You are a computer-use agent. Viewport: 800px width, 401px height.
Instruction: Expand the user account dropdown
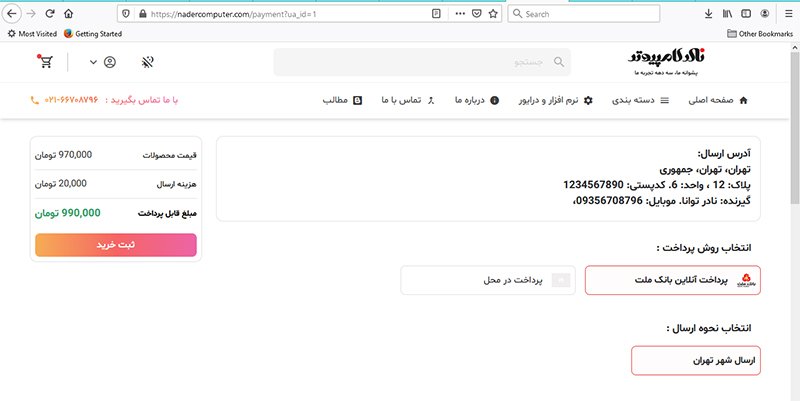[x=102, y=62]
